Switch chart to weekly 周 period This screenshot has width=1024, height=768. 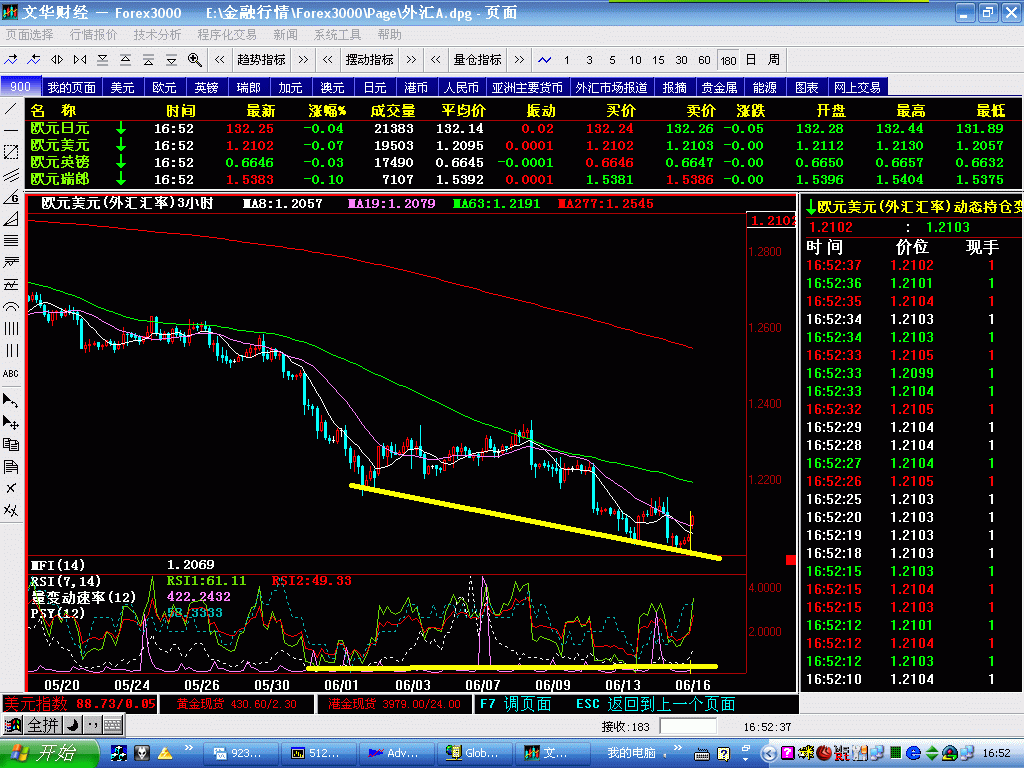click(774, 60)
